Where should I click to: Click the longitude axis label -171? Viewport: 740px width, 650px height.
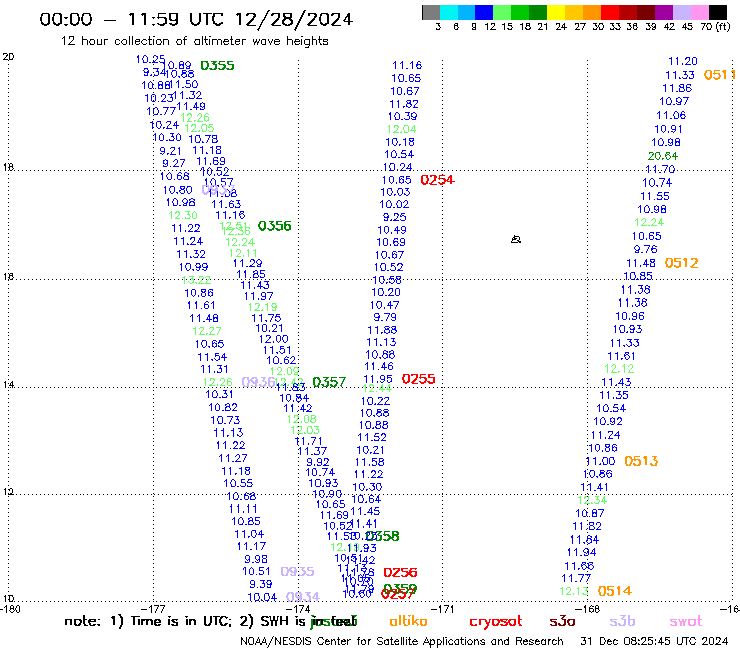click(x=443, y=609)
